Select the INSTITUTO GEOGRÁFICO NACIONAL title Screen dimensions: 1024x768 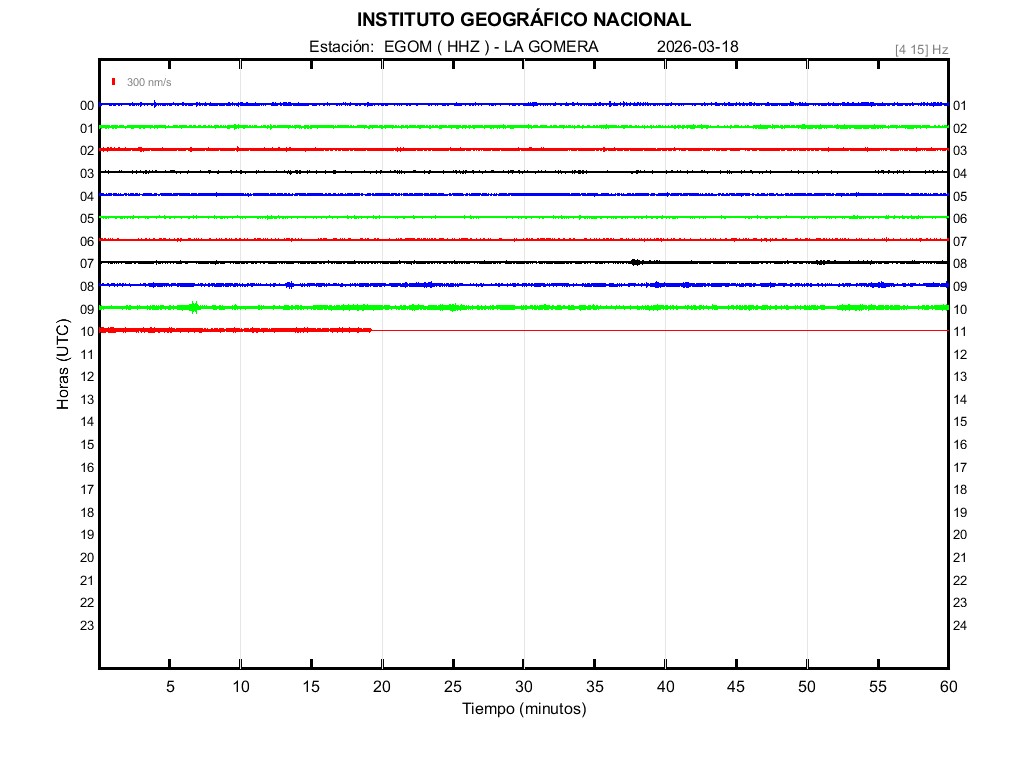[x=523, y=20]
